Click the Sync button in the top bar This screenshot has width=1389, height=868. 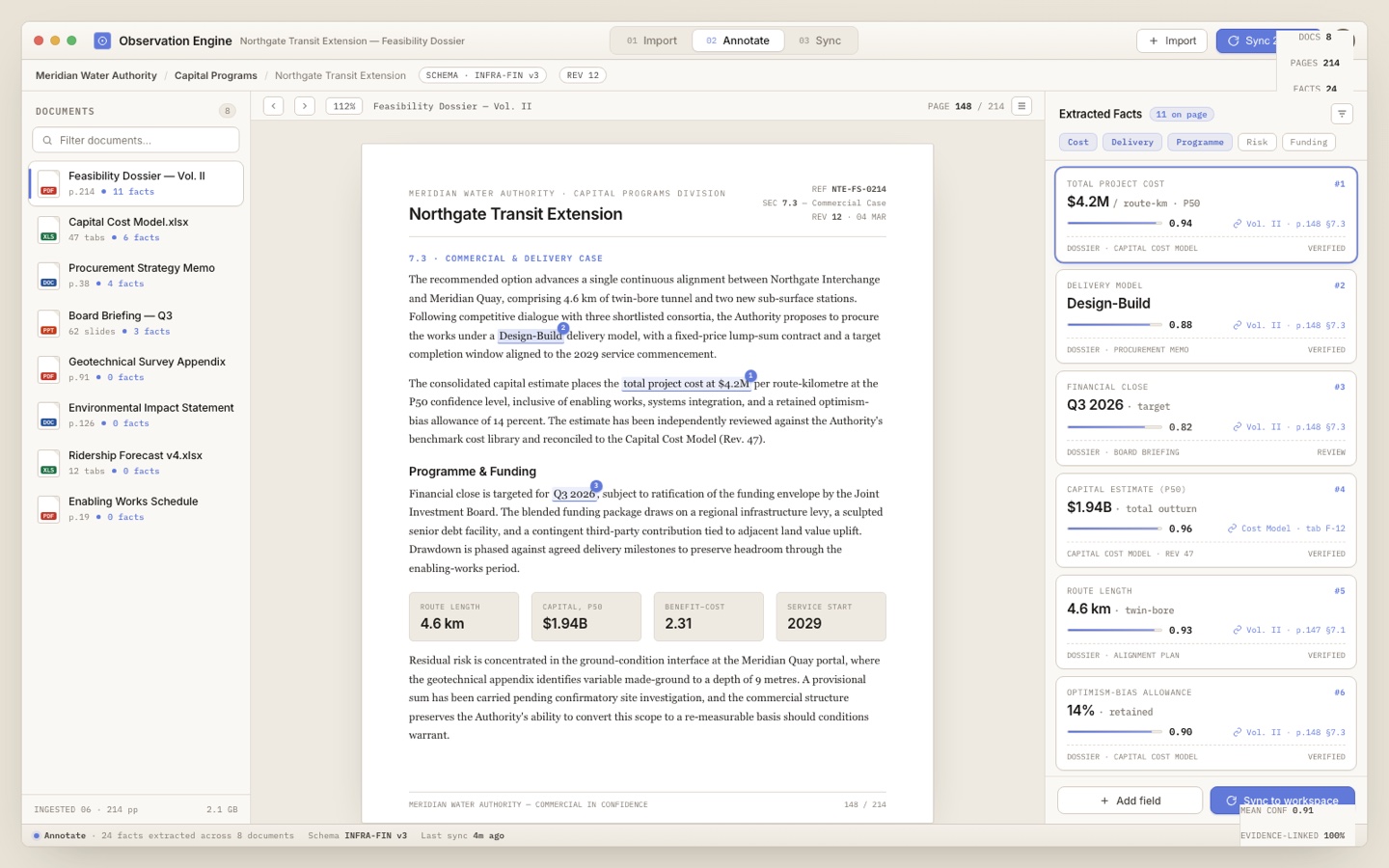point(1246,41)
